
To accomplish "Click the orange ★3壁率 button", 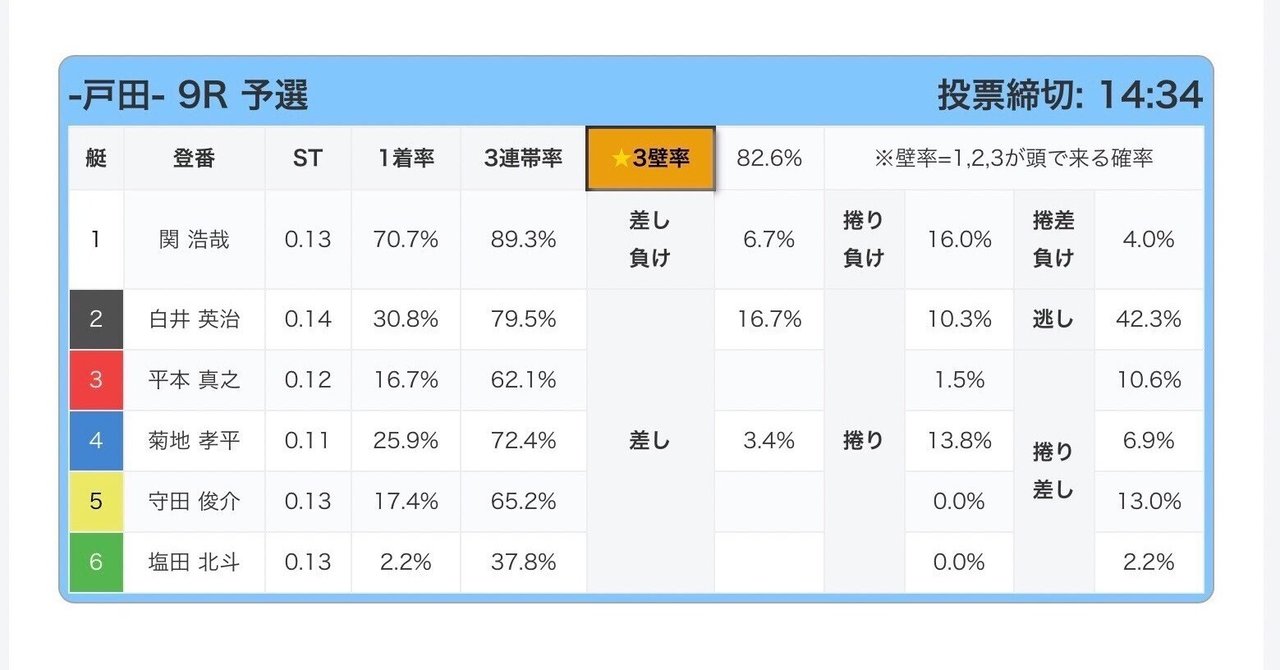I will point(650,158).
